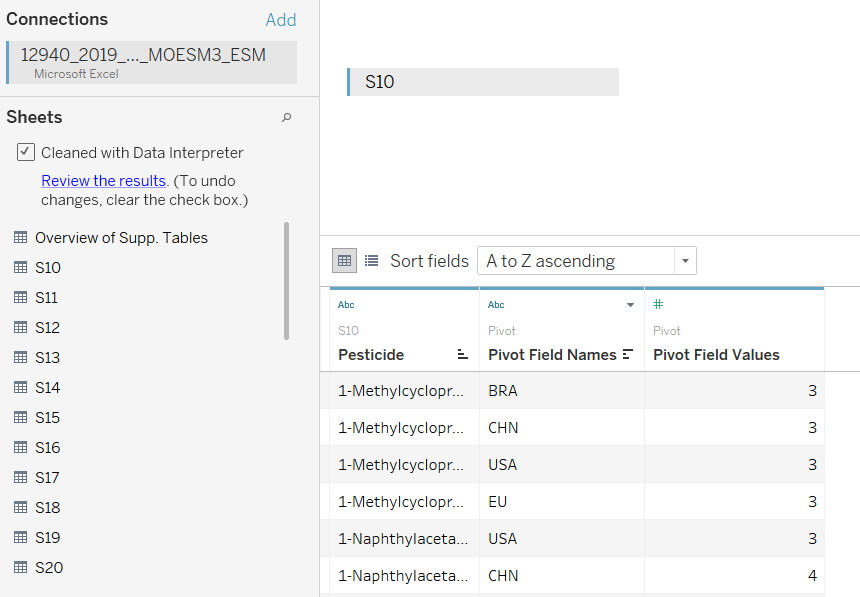The height and width of the screenshot is (597, 860).
Task: Change the Pesticide column's Abc data type icon
Action: (346, 305)
